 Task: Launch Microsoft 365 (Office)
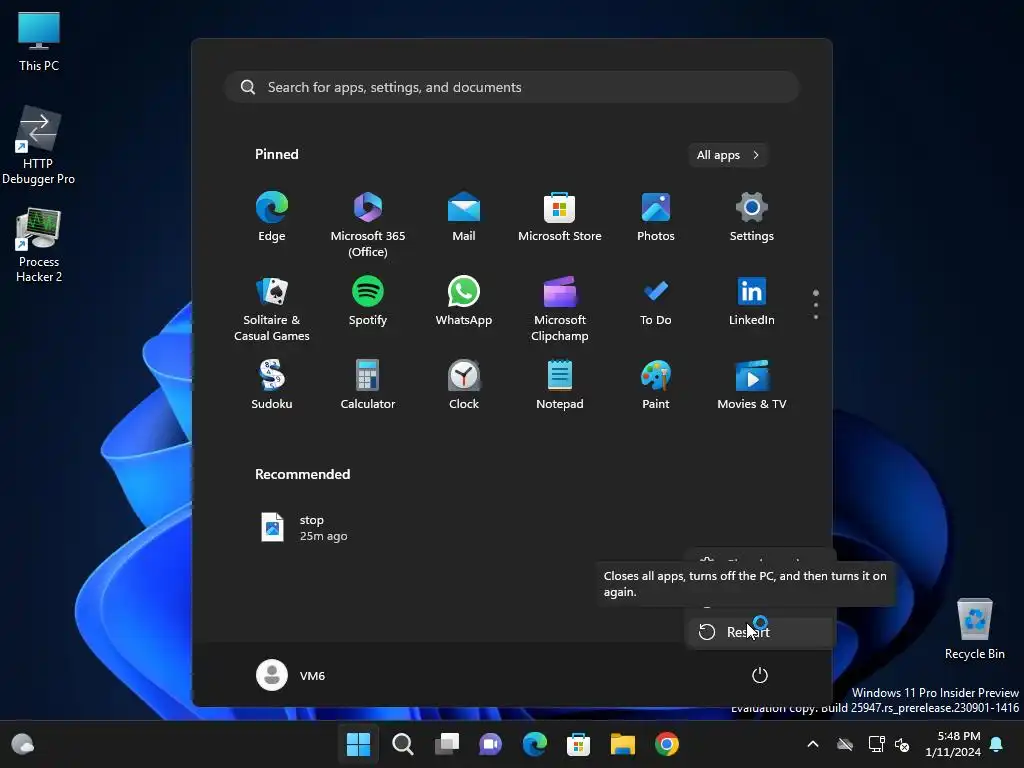[x=368, y=225]
